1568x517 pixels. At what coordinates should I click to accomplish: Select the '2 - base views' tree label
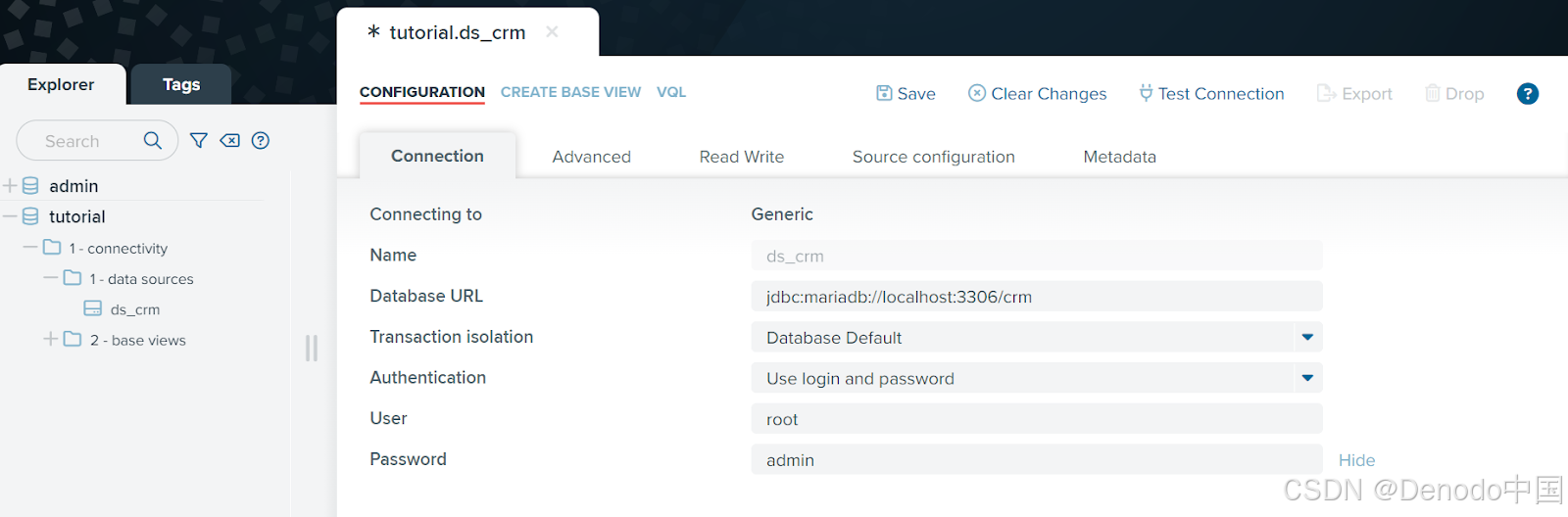tap(138, 341)
